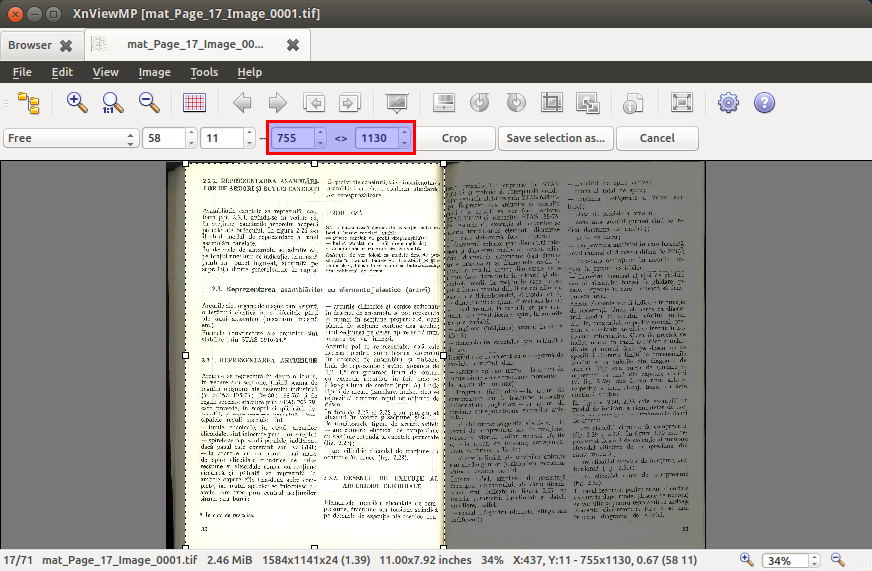Click the width stepper arrows beside 755
The width and height of the screenshot is (872, 571).
pyautogui.click(x=320, y=138)
